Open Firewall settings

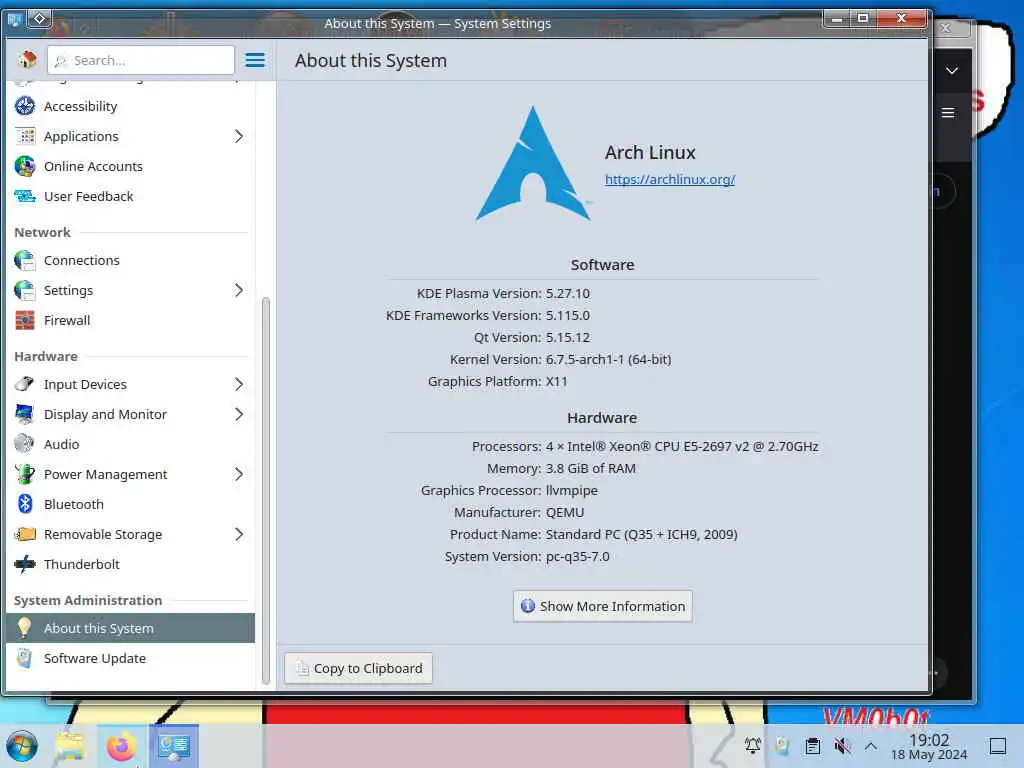coord(131,321)
